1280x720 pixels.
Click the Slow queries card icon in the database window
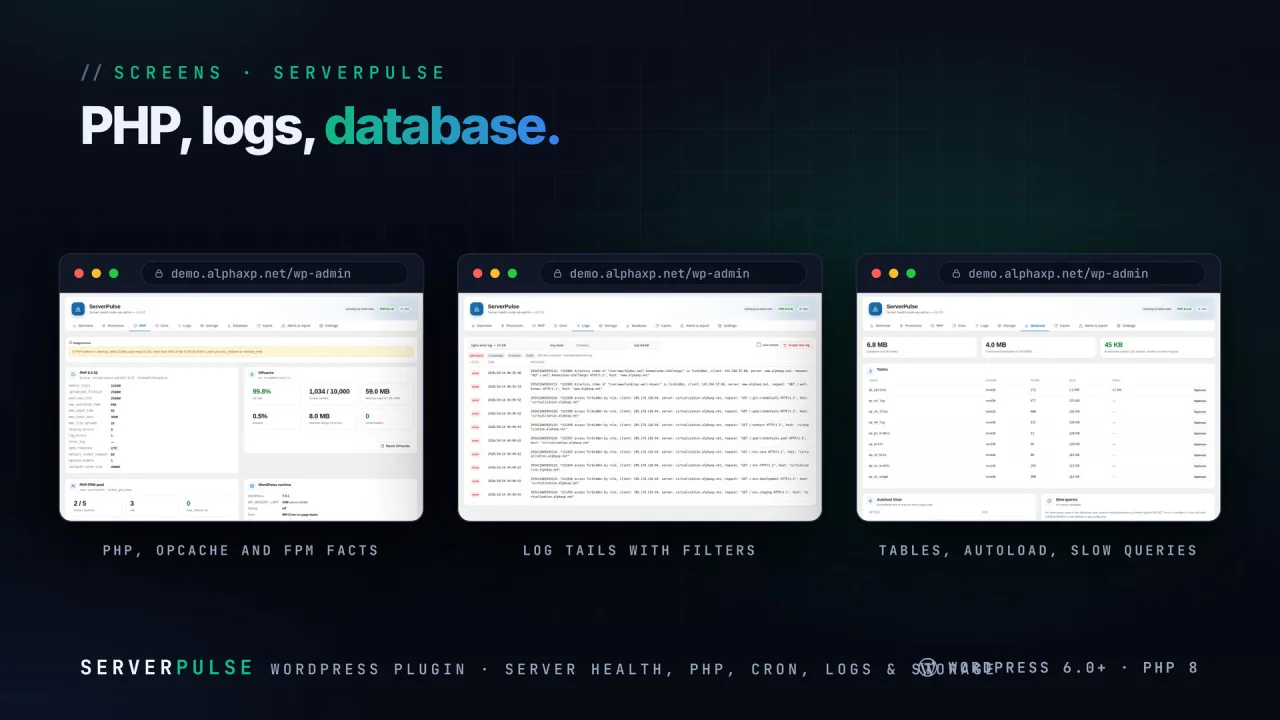pos(1049,500)
